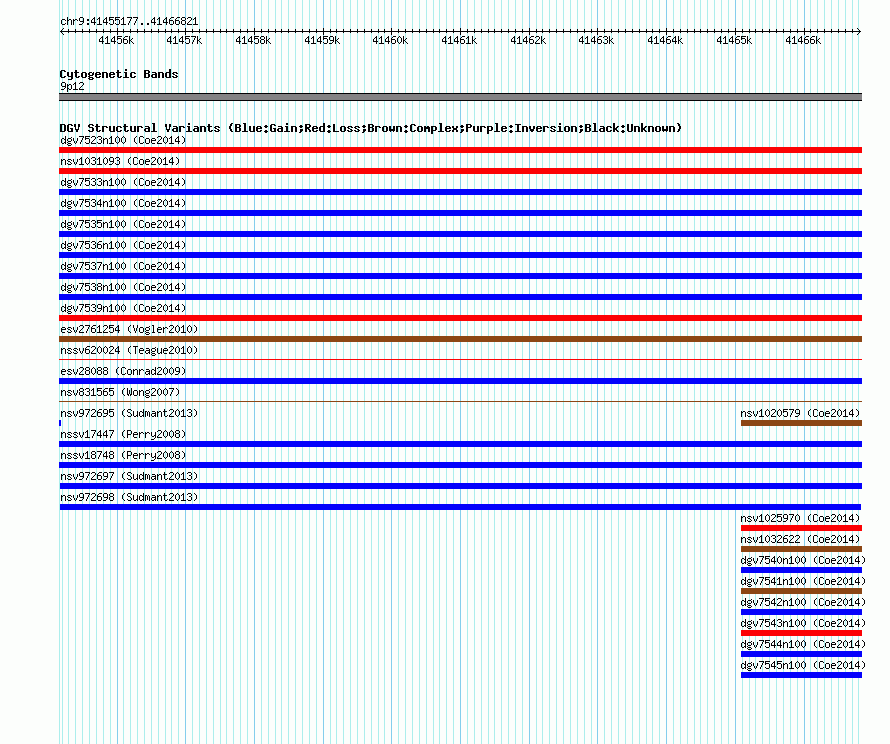The width and height of the screenshot is (890, 744).
Task: Select nsv1020579 (Coe2014) label
Action: pos(800,413)
